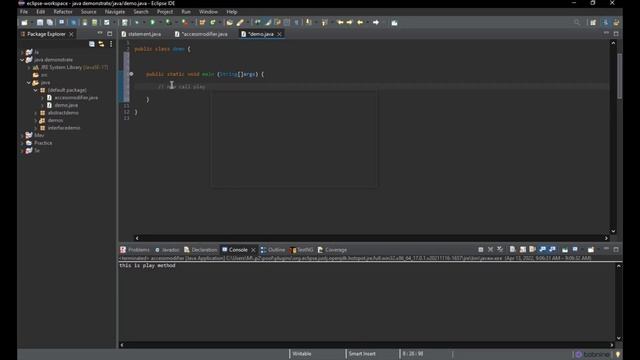Click the forward navigation arrow icon
Screen dimensions: 640x360
coord(376,22)
